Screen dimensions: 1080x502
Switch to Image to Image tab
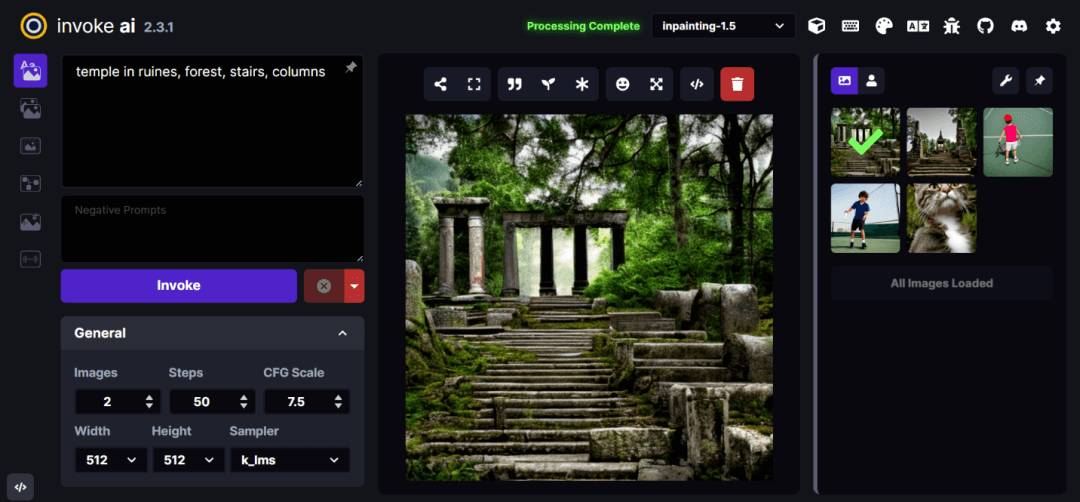click(30, 109)
